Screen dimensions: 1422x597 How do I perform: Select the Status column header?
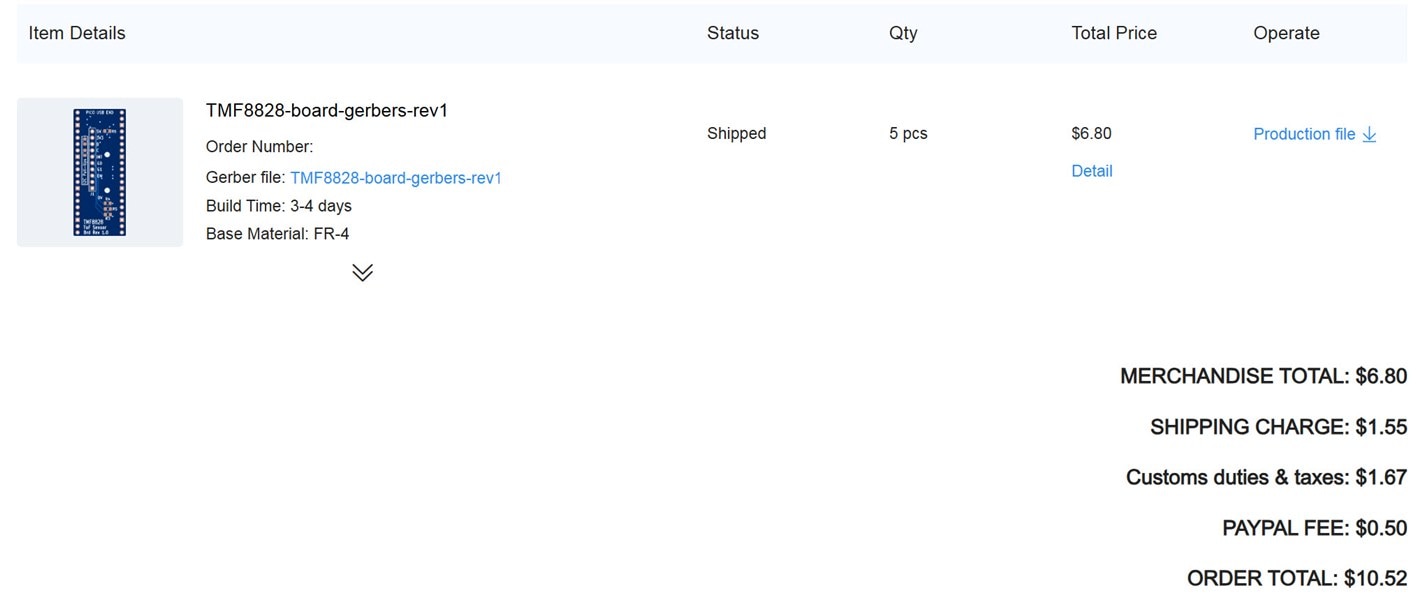tap(733, 33)
